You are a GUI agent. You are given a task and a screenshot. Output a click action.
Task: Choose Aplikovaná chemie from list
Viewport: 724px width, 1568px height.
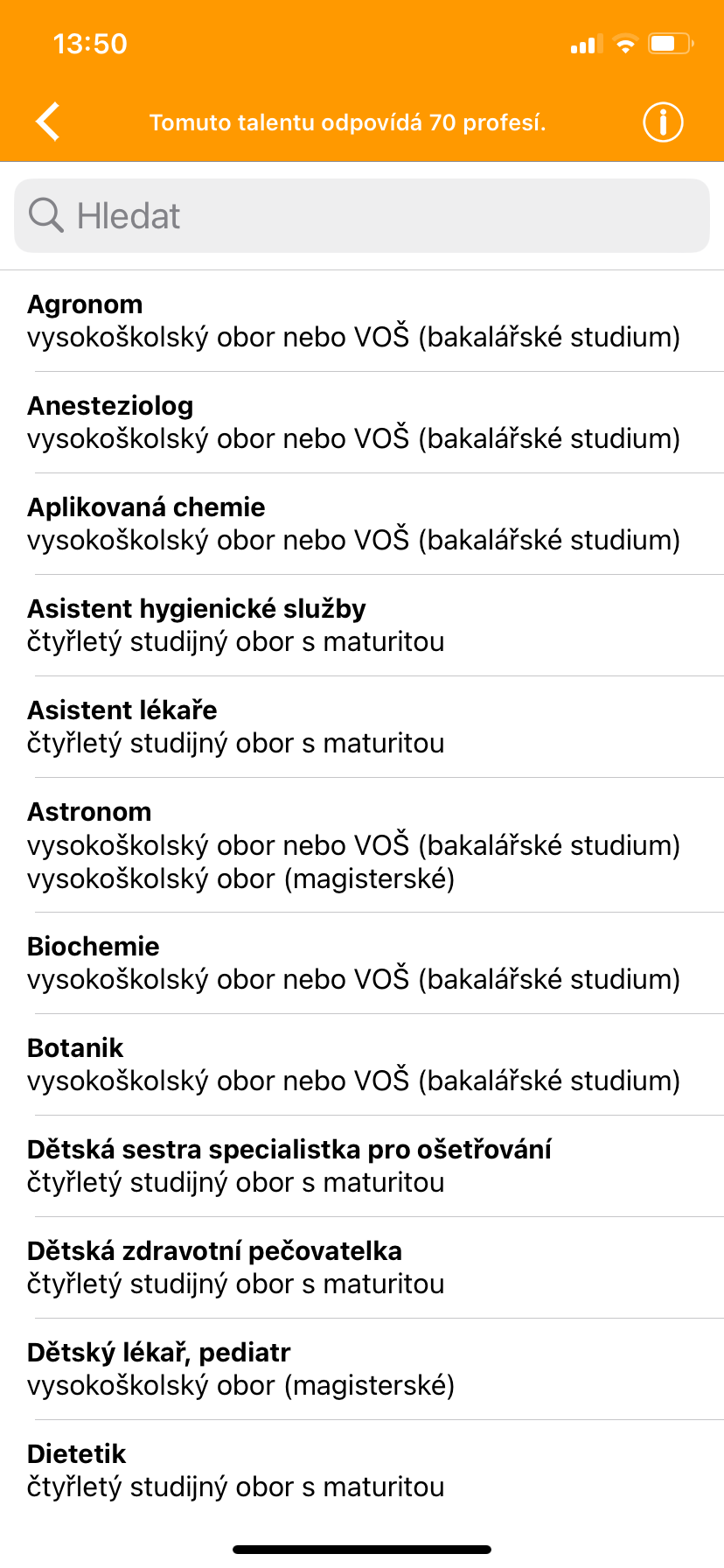tap(362, 524)
